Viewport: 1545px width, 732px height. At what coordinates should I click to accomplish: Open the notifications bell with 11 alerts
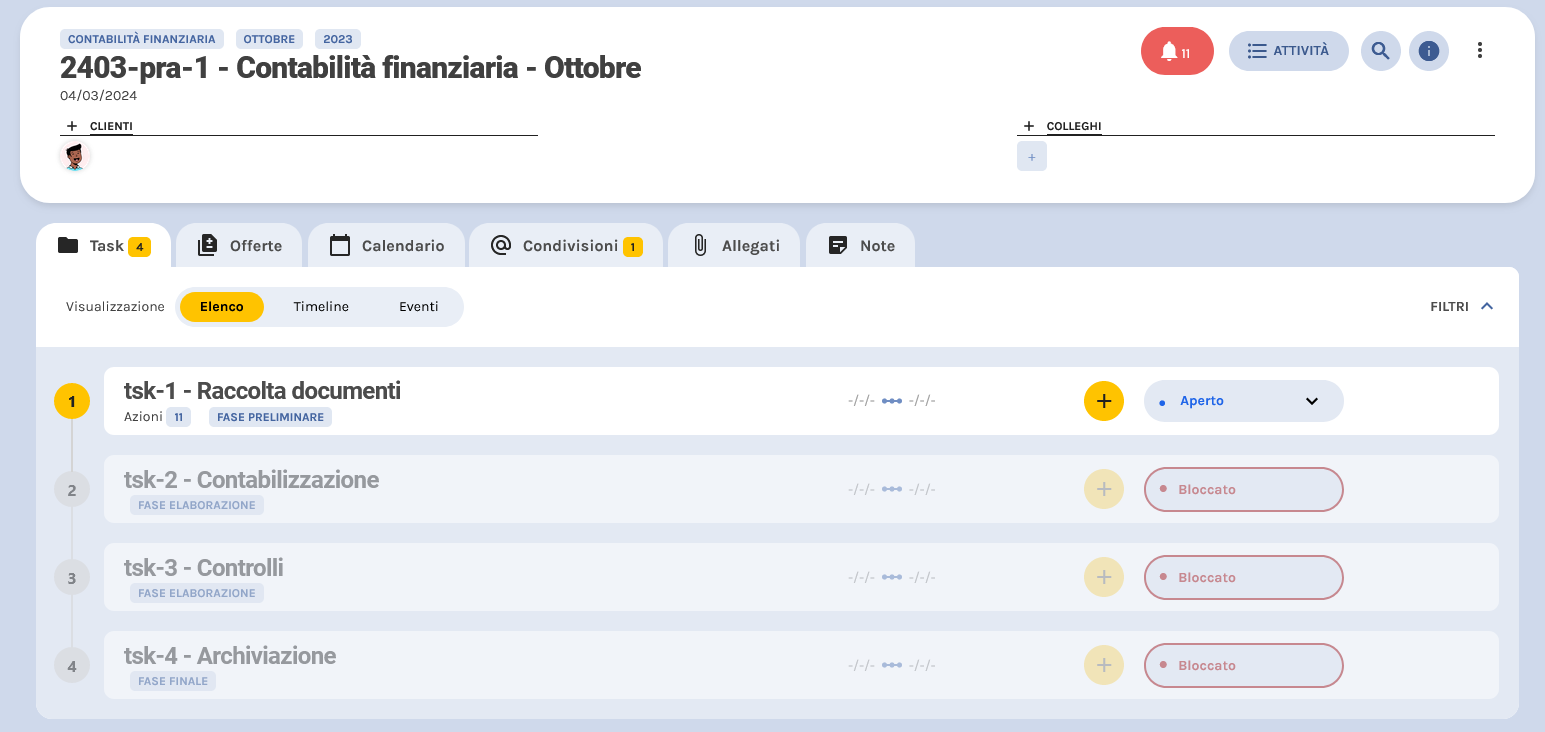[1176, 50]
